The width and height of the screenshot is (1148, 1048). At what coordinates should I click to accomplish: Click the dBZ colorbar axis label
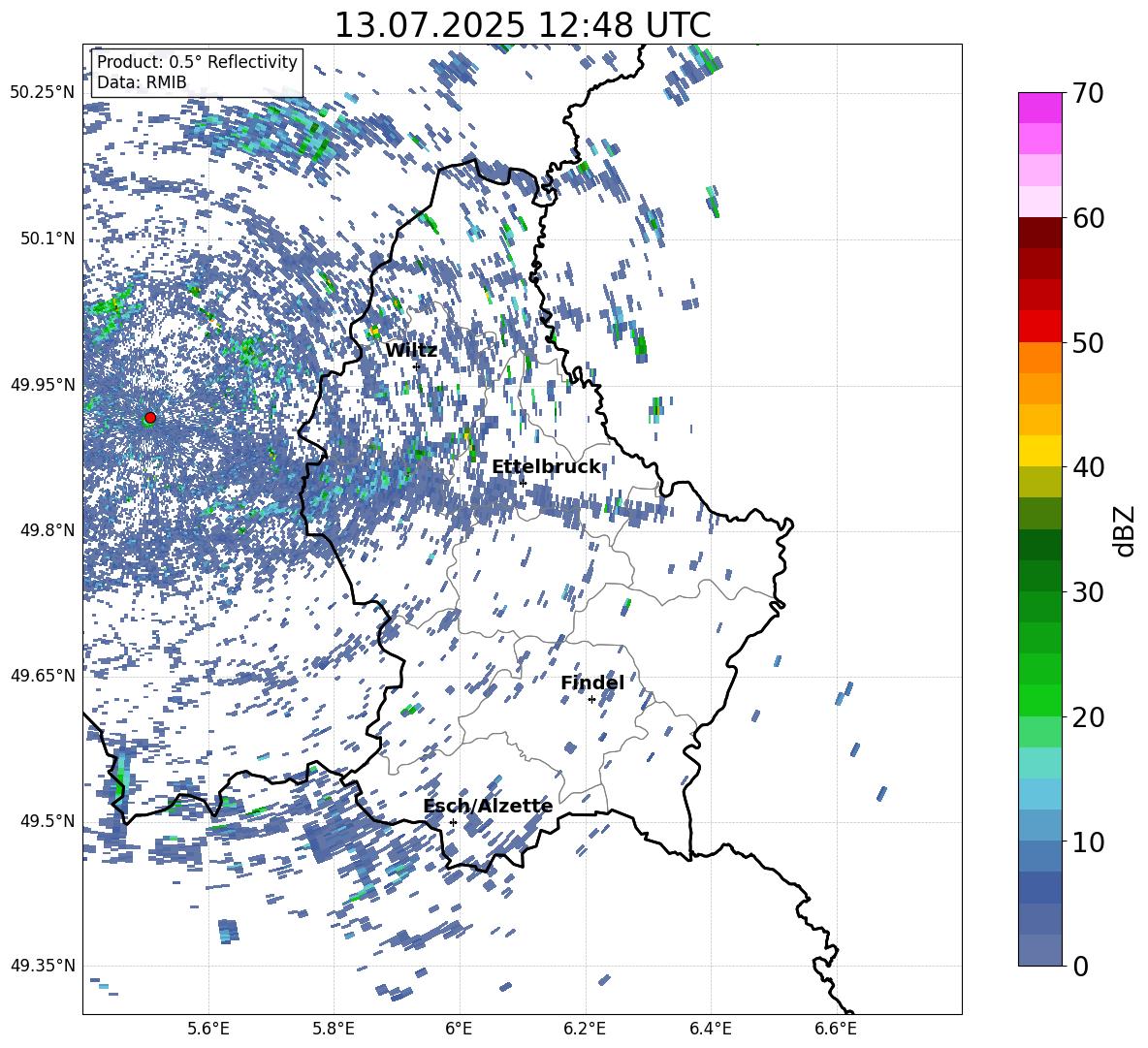(1124, 530)
